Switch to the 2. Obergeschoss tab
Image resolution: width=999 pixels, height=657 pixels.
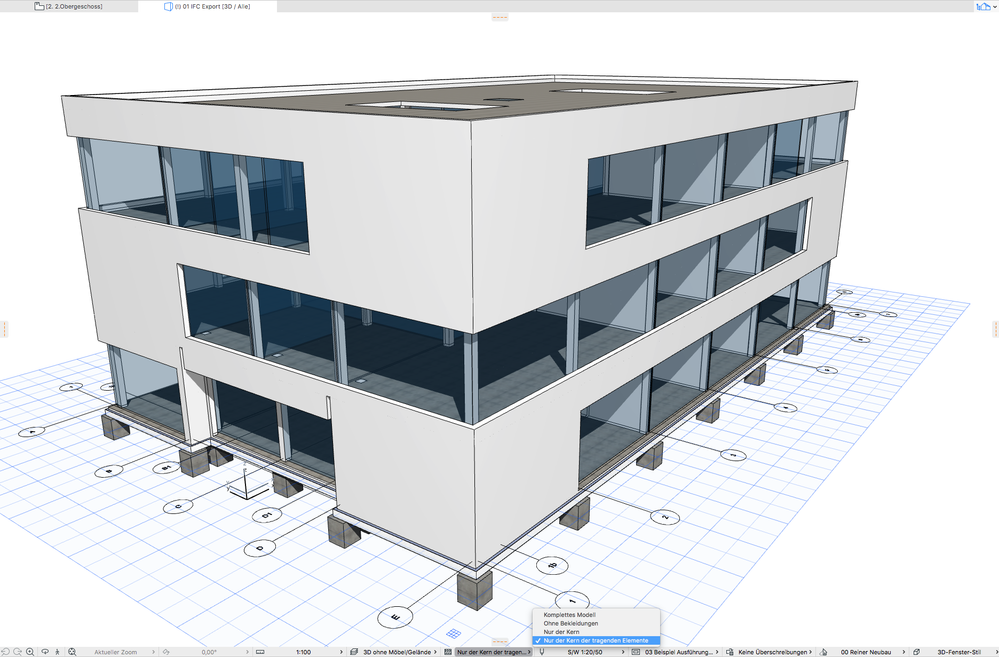[x=69, y=6]
